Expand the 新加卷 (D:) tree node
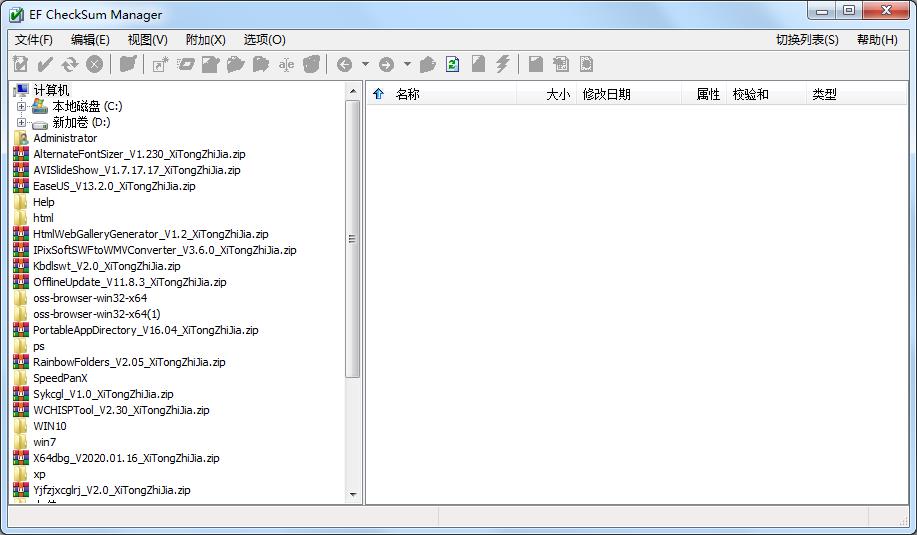 (x=21, y=122)
